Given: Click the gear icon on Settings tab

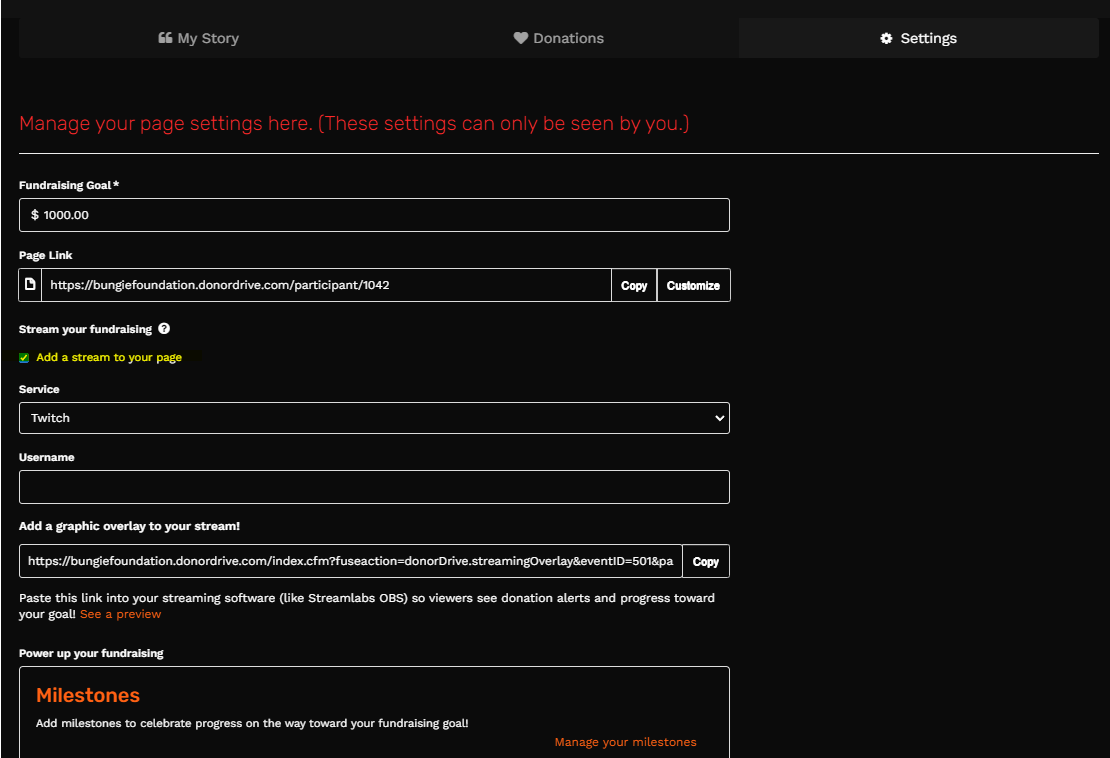Looking at the screenshot, I should (x=886, y=38).
